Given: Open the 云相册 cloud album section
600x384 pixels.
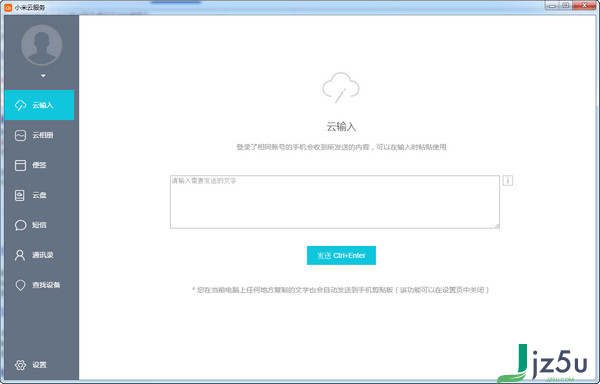Looking at the screenshot, I should coord(39,135).
